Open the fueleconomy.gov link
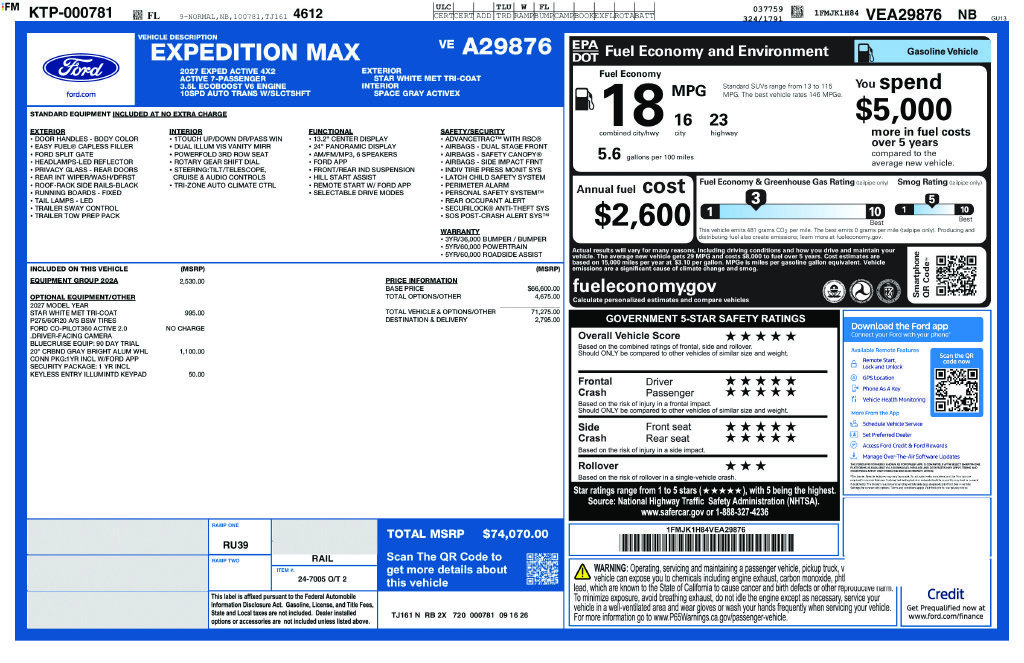 coord(644,286)
